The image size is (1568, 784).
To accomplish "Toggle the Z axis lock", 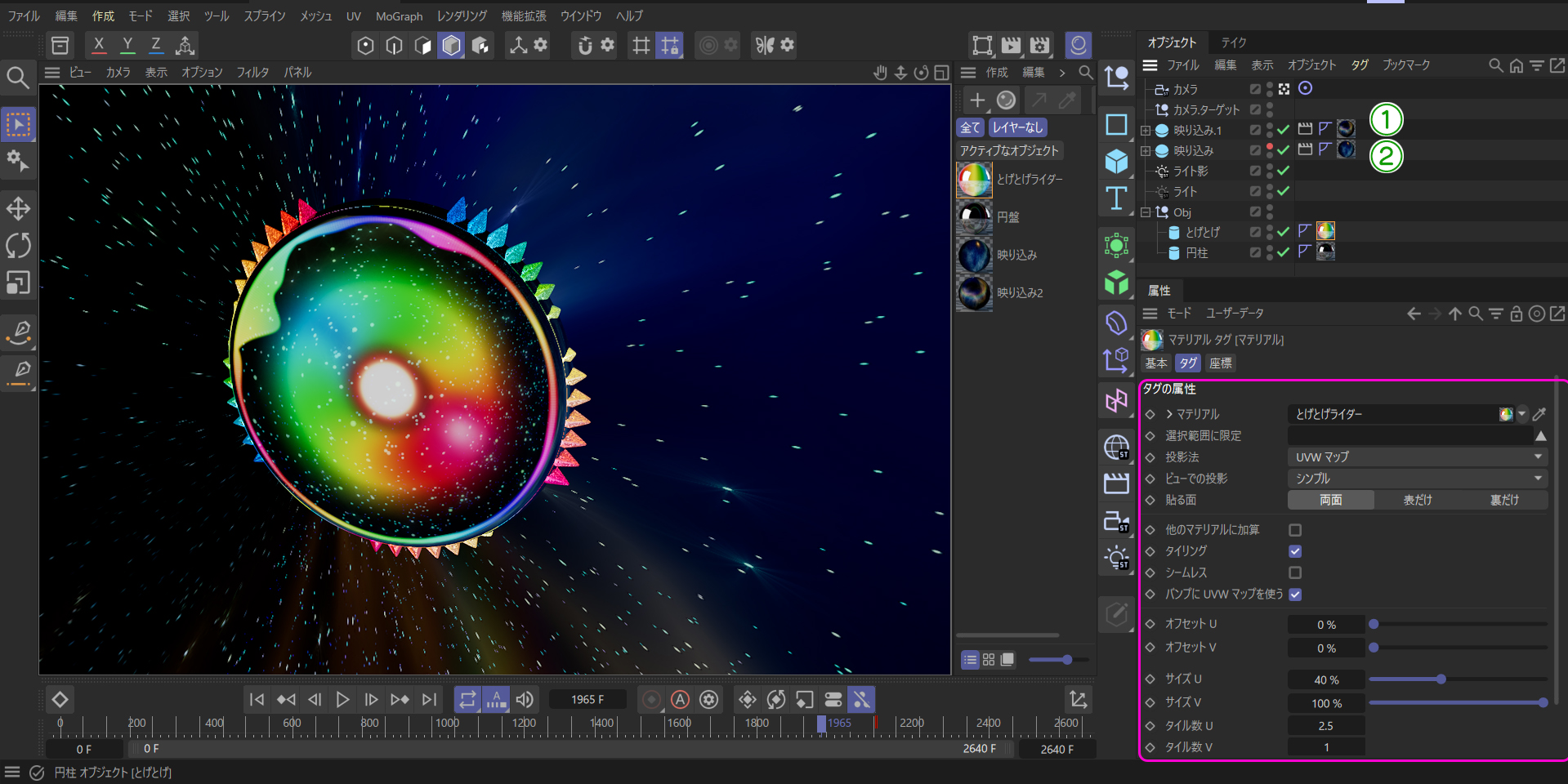I will pyautogui.click(x=156, y=45).
